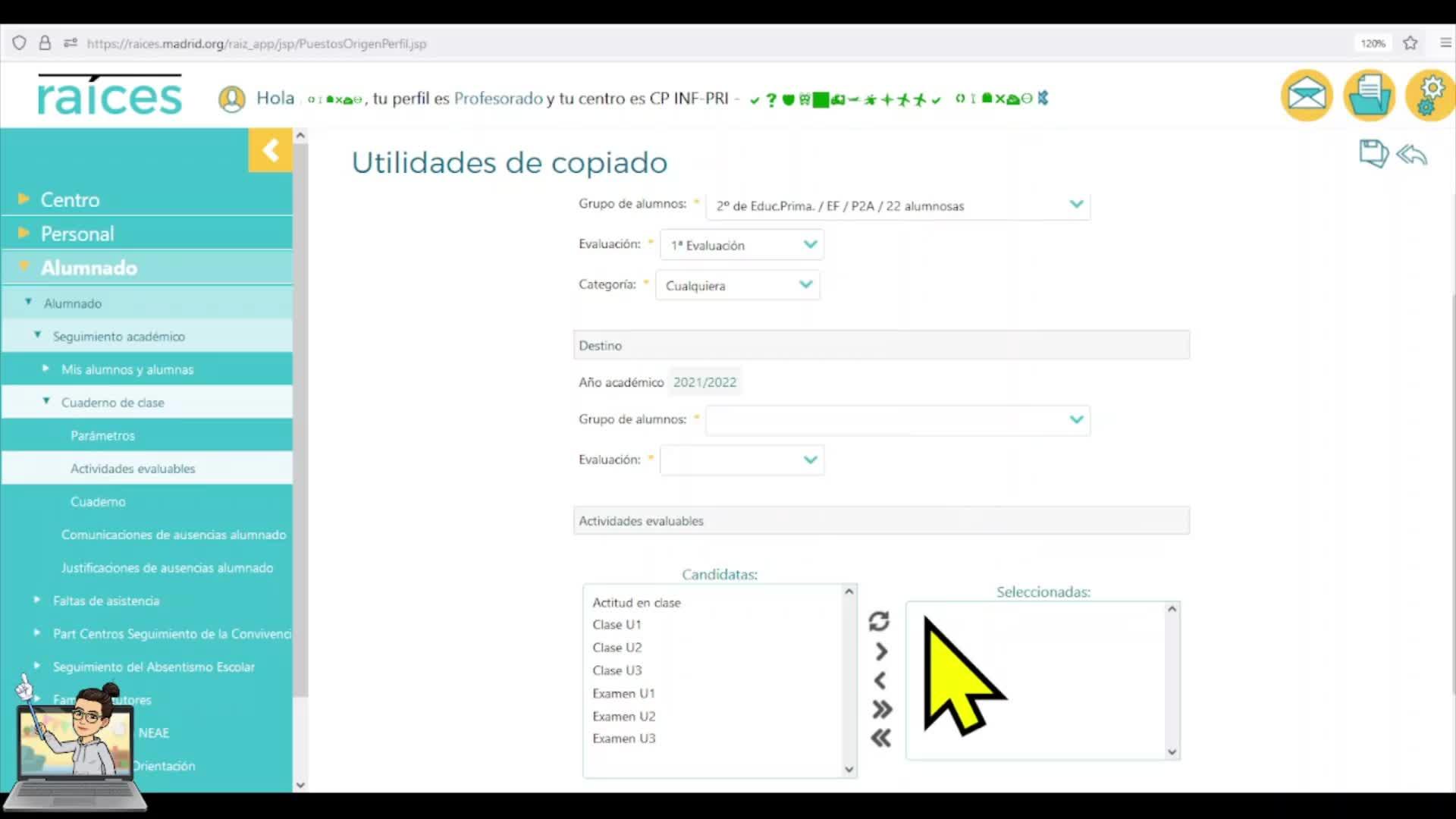The height and width of the screenshot is (819, 1456).
Task: Open the Categoría Cualquiera dropdown
Action: [737, 286]
